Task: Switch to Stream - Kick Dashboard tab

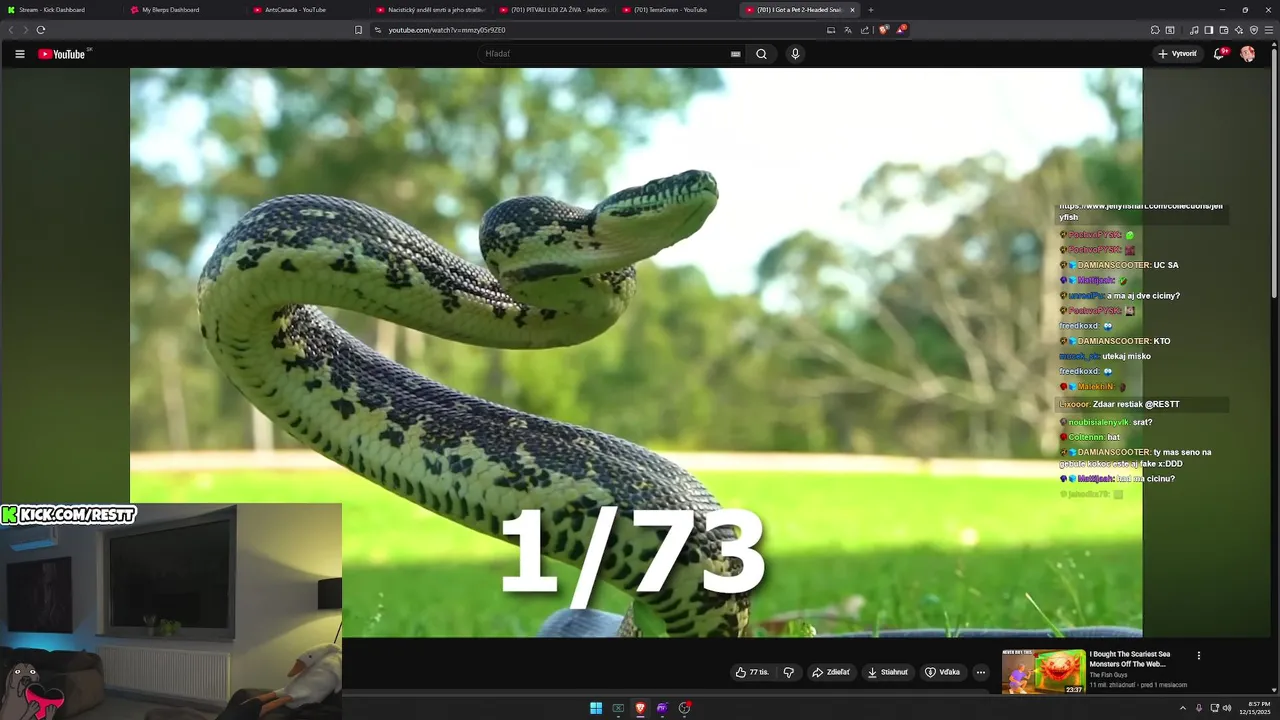Action: coord(58,10)
